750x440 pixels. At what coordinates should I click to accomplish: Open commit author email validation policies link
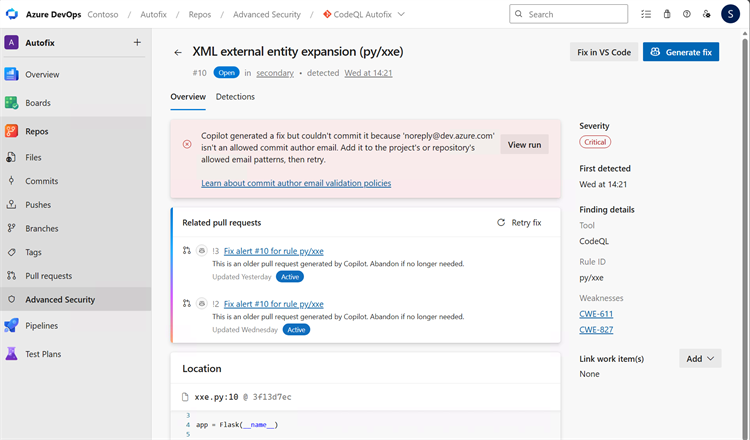[296, 183]
